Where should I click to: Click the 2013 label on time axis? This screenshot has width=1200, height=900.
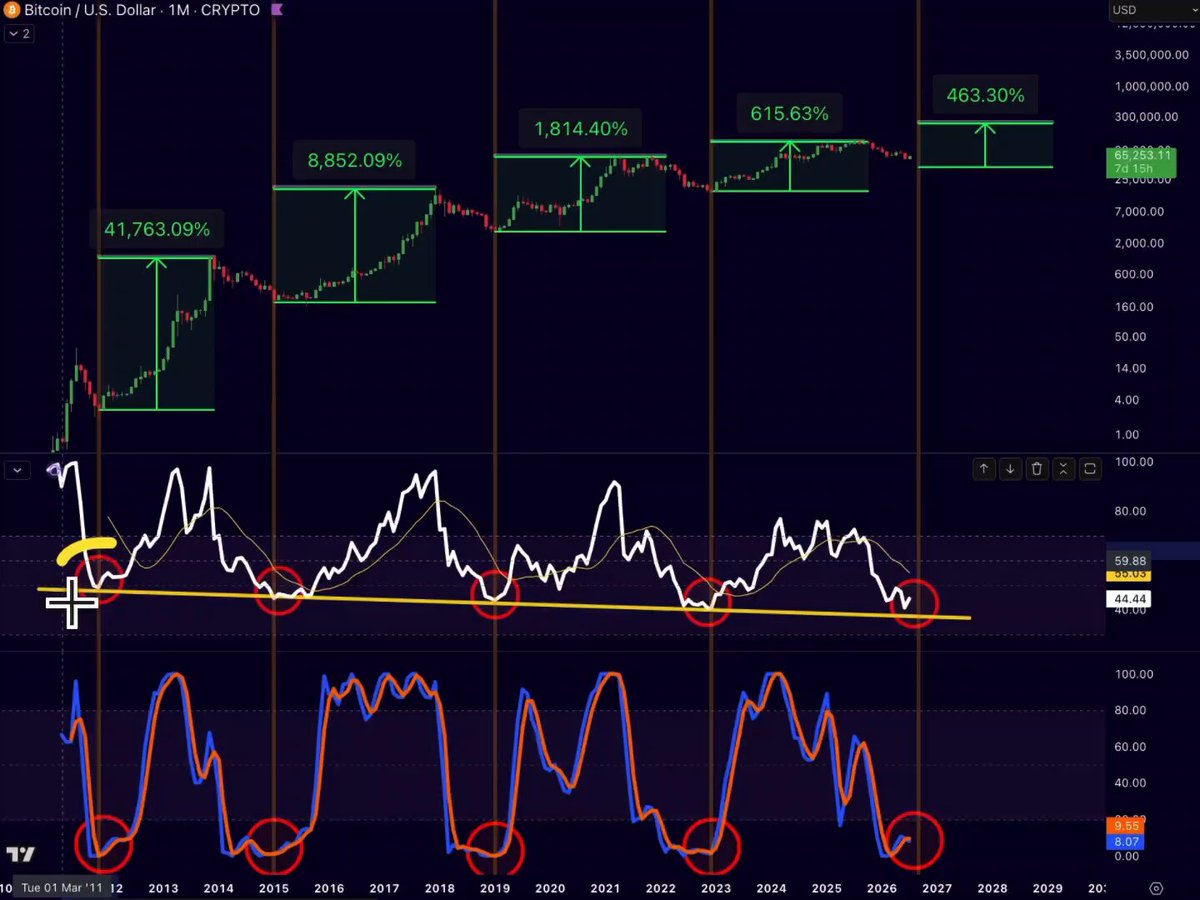point(163,888)
